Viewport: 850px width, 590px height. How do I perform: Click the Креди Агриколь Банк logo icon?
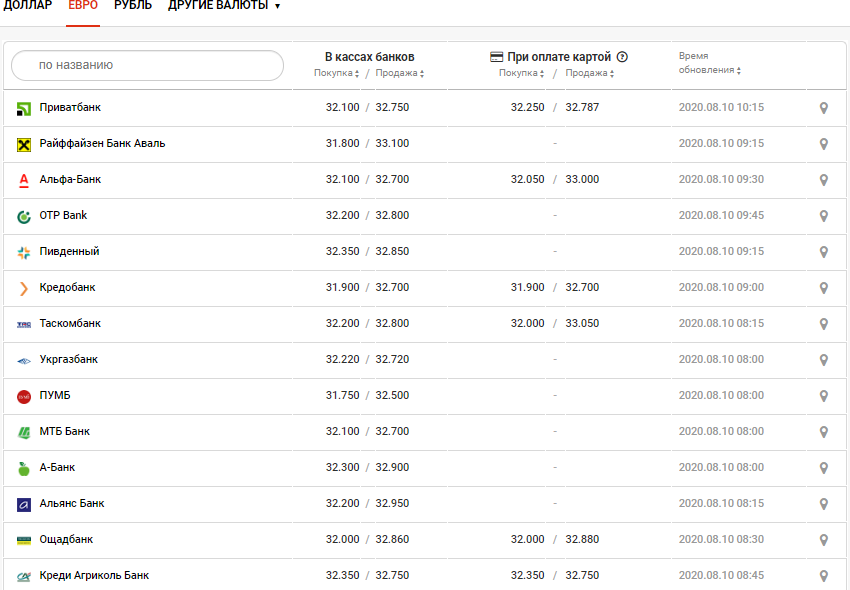tap(24, 577)
